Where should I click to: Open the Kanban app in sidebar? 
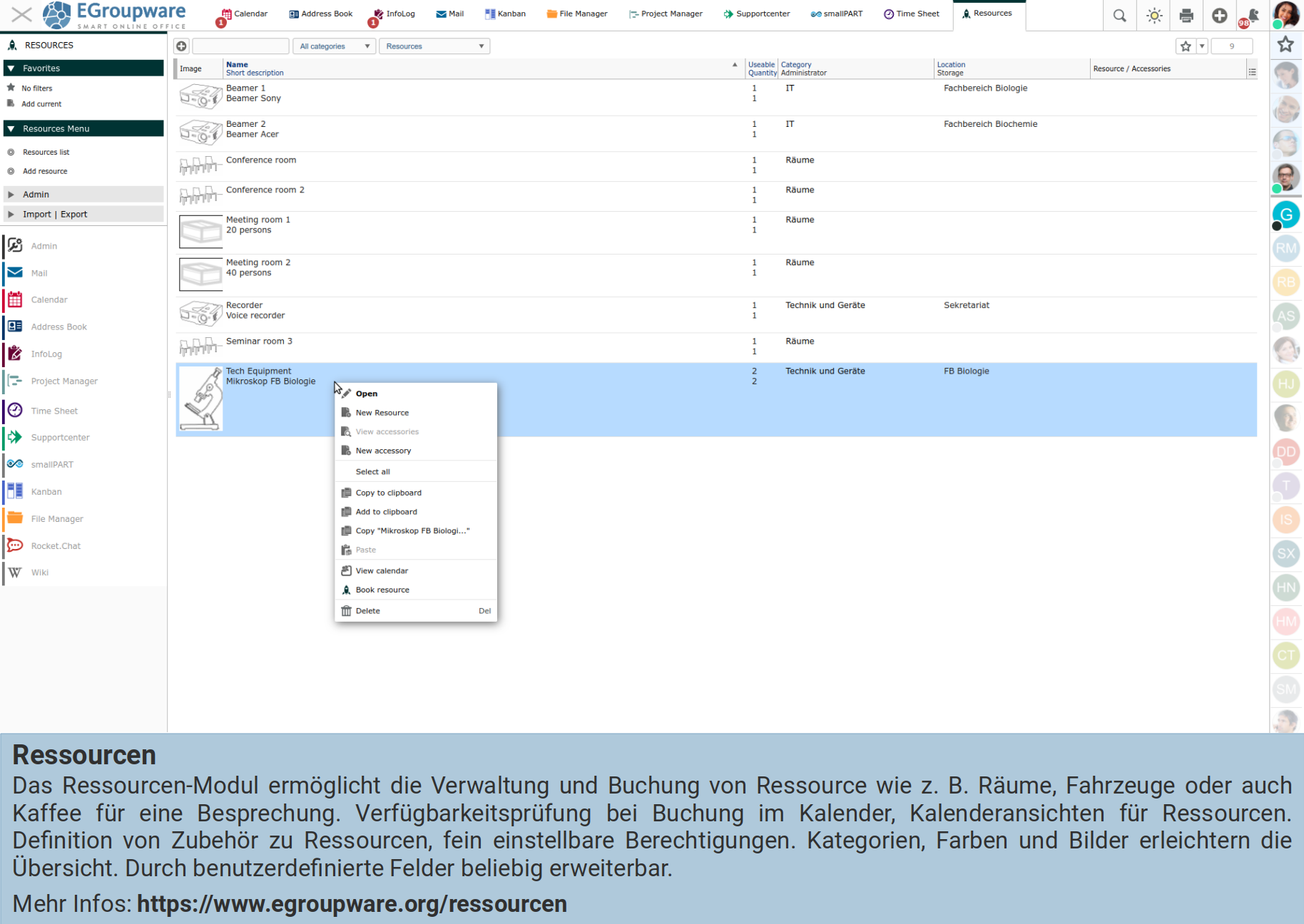pyautogui.click(x=46, y=492)
